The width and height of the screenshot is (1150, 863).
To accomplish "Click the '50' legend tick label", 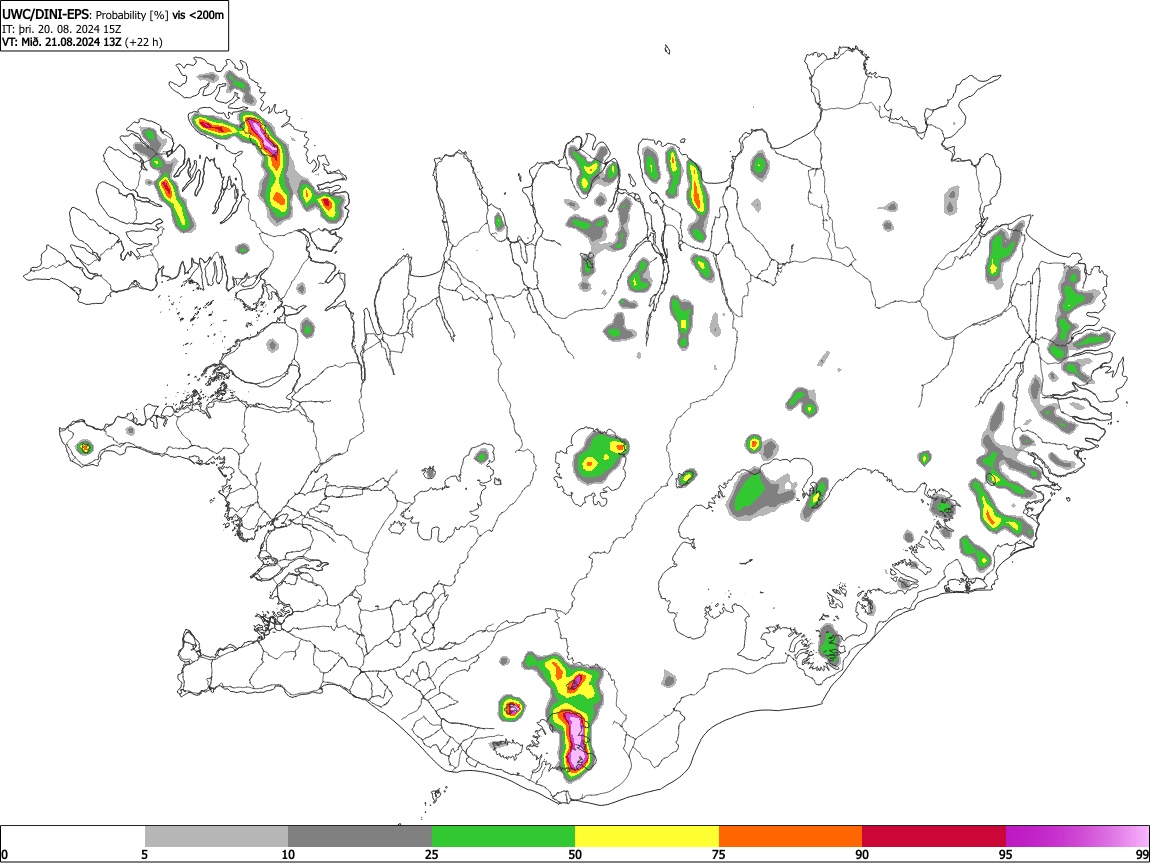I will point(575,854).
